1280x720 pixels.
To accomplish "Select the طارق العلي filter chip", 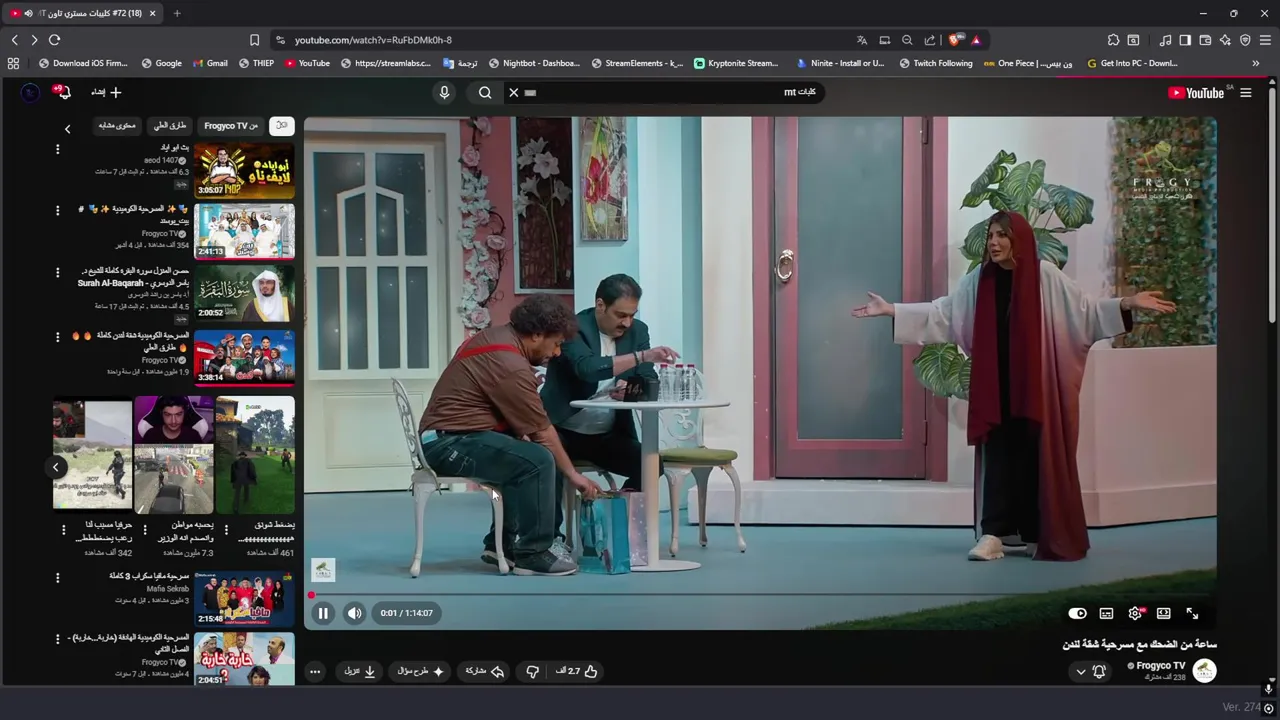I will pyautogui.click(x=170, y=126).
